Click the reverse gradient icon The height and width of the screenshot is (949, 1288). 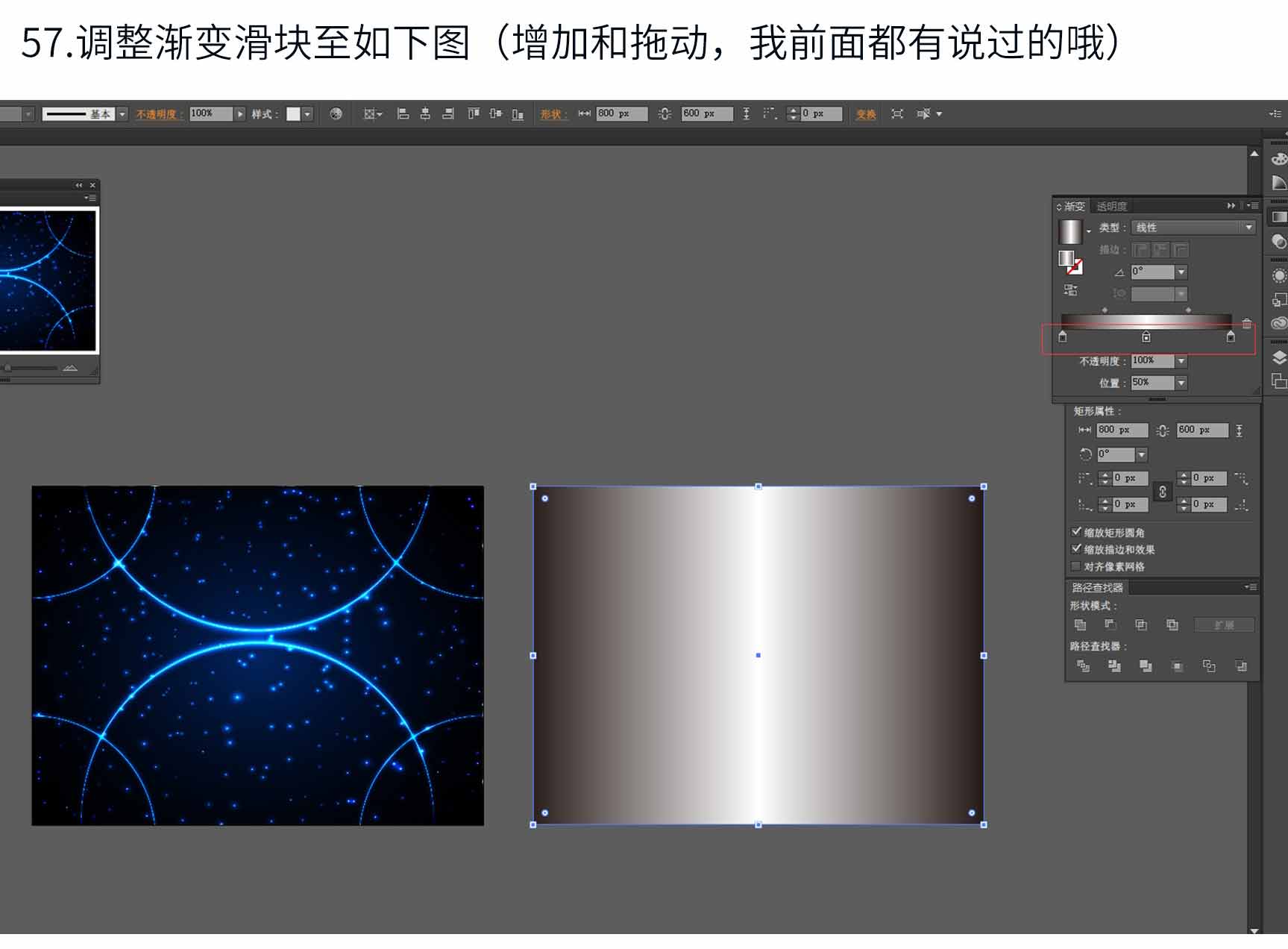pyautogui.click(x=1070, y=290)
